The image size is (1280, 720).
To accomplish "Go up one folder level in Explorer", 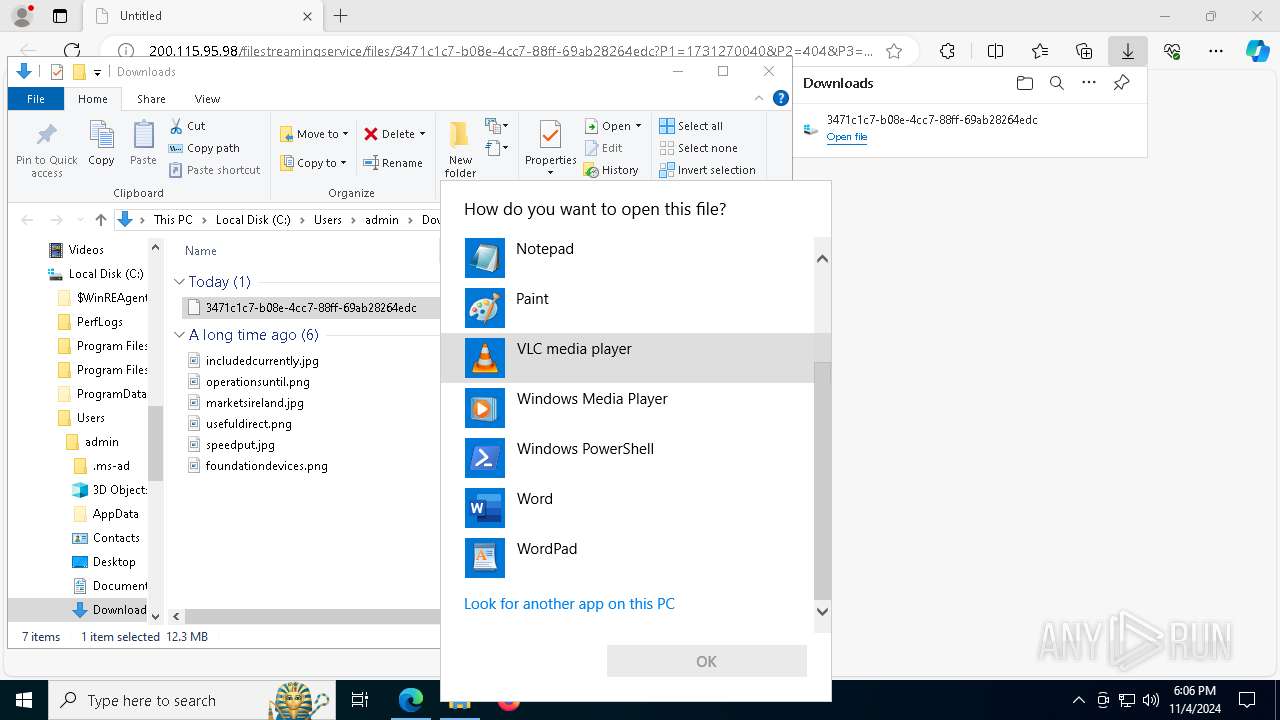I will click(100, 220).
